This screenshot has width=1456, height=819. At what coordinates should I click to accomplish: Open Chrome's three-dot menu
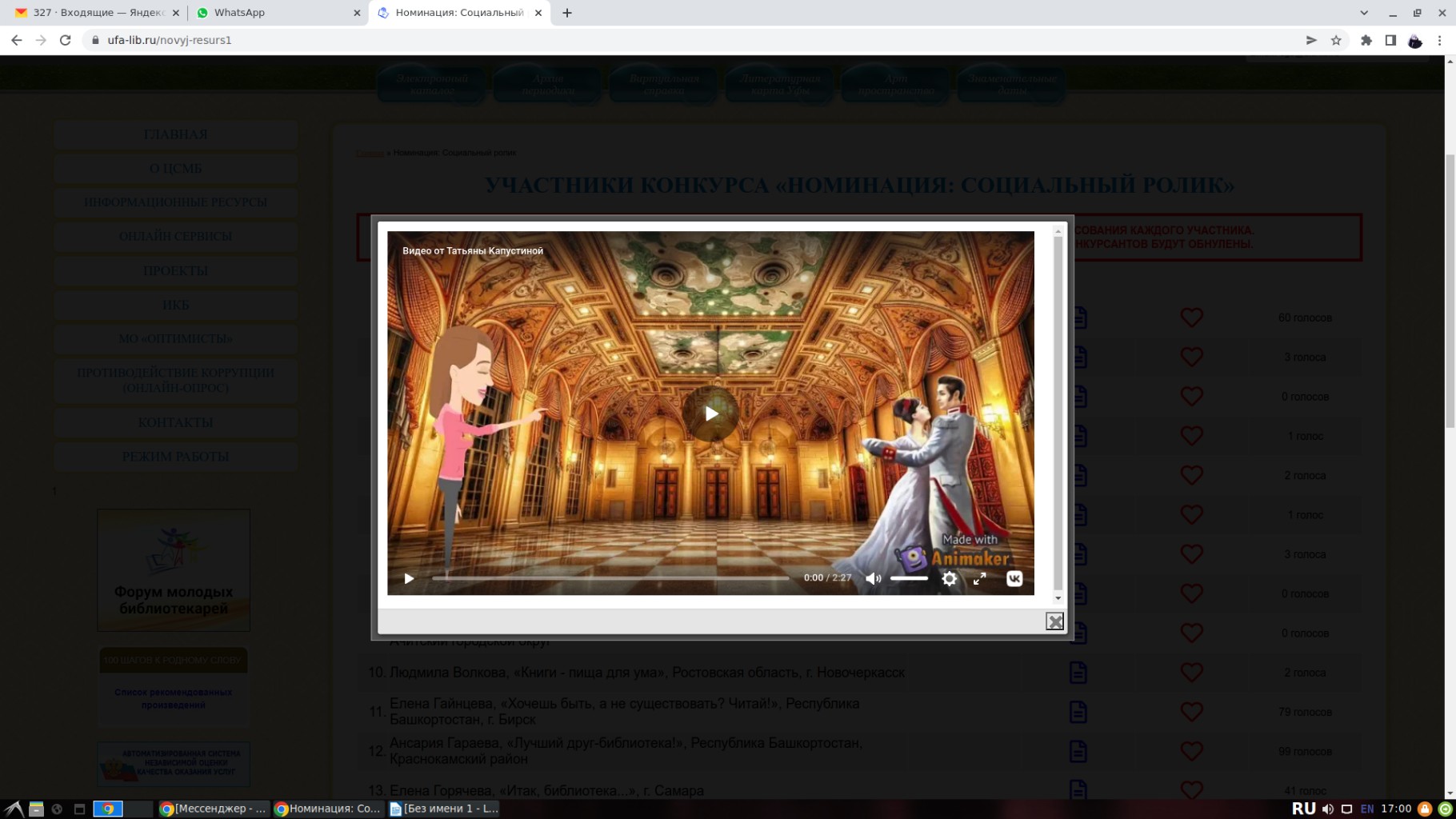click(1439, 40)
